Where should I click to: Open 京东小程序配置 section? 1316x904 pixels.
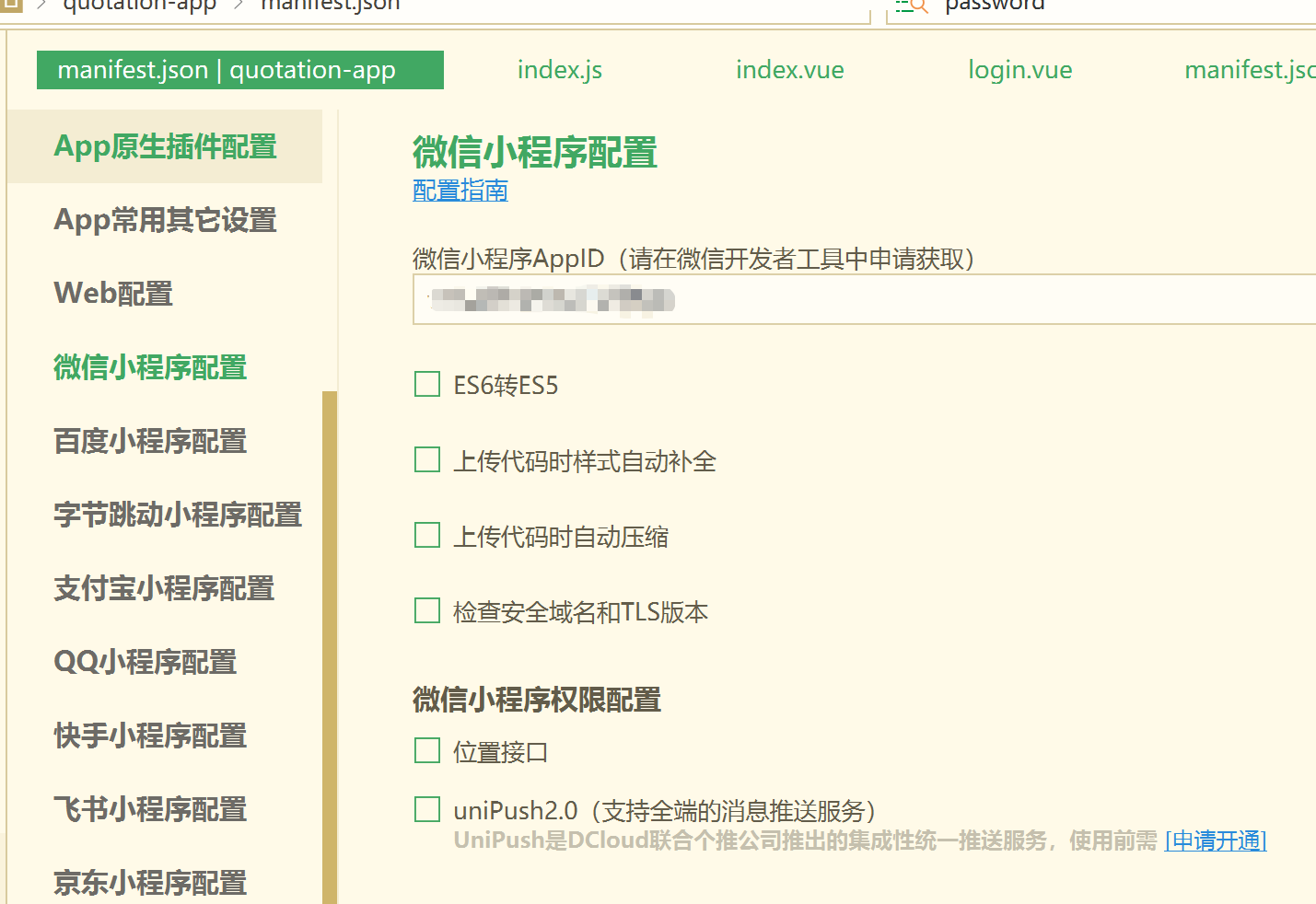point(150,883)
